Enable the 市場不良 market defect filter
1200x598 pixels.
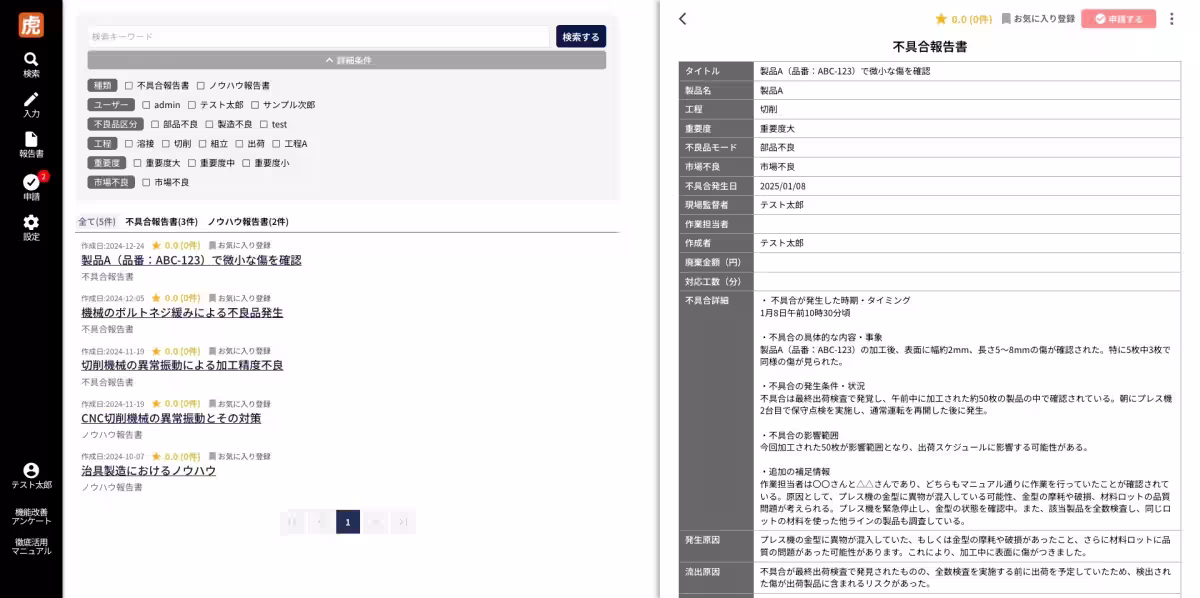147,182
